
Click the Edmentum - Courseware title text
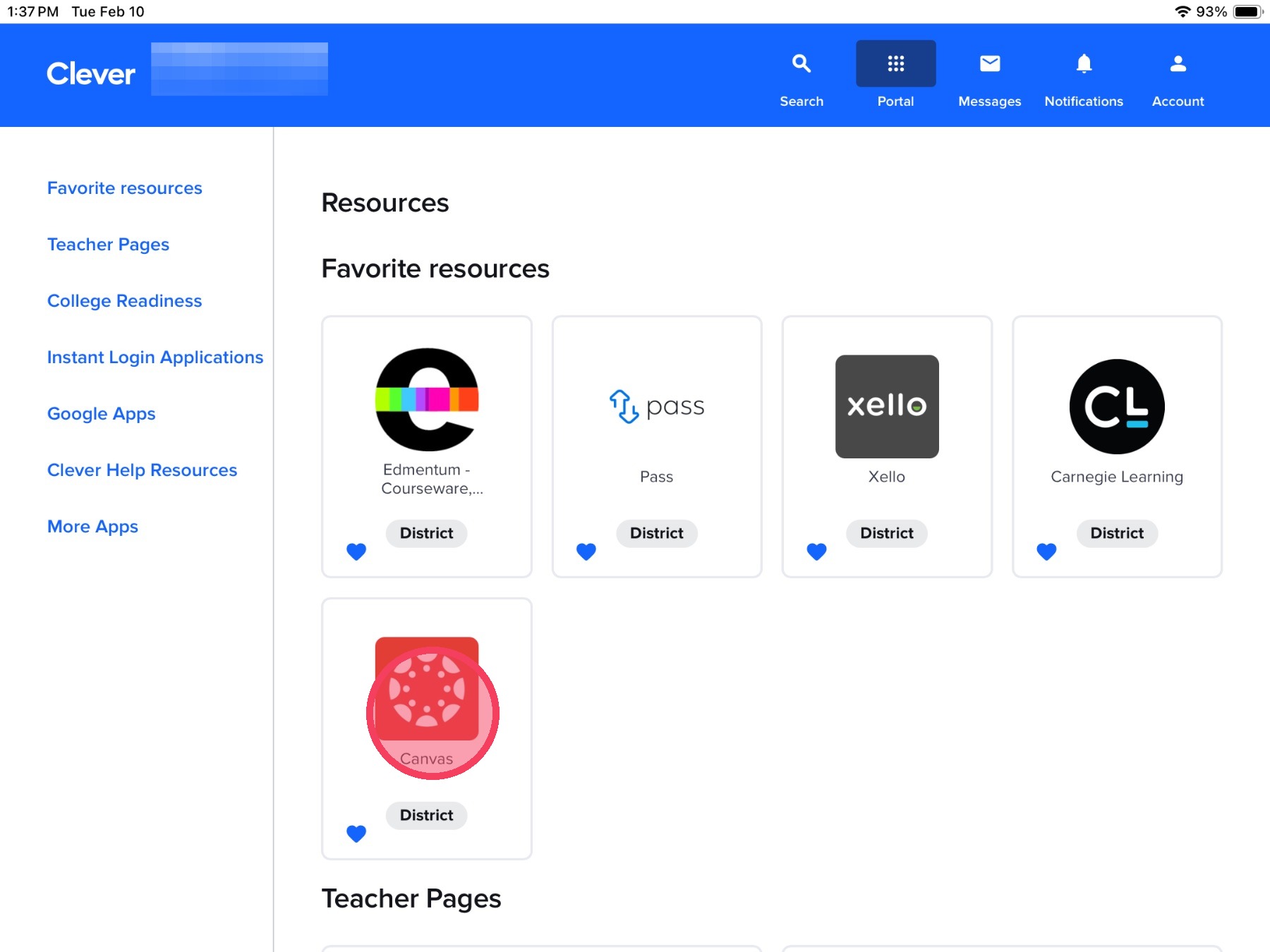click(432, 479)
